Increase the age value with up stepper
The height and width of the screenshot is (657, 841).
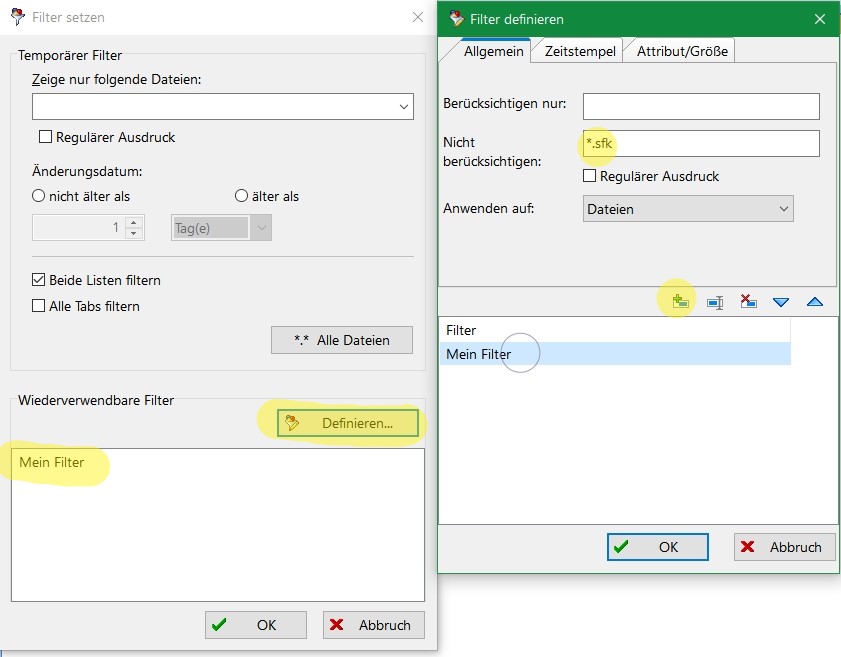(134, 222)
